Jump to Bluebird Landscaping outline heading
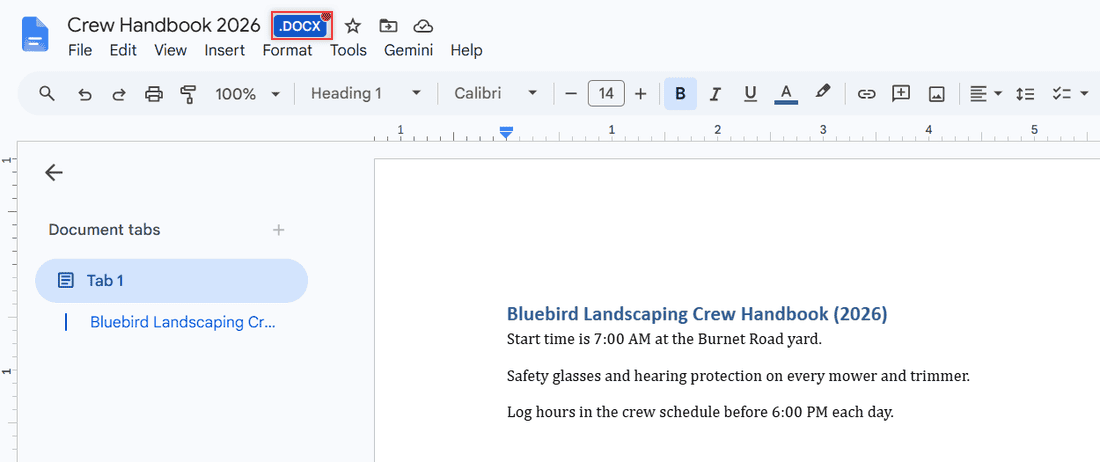1100x462 pixels. coord(182,322)
